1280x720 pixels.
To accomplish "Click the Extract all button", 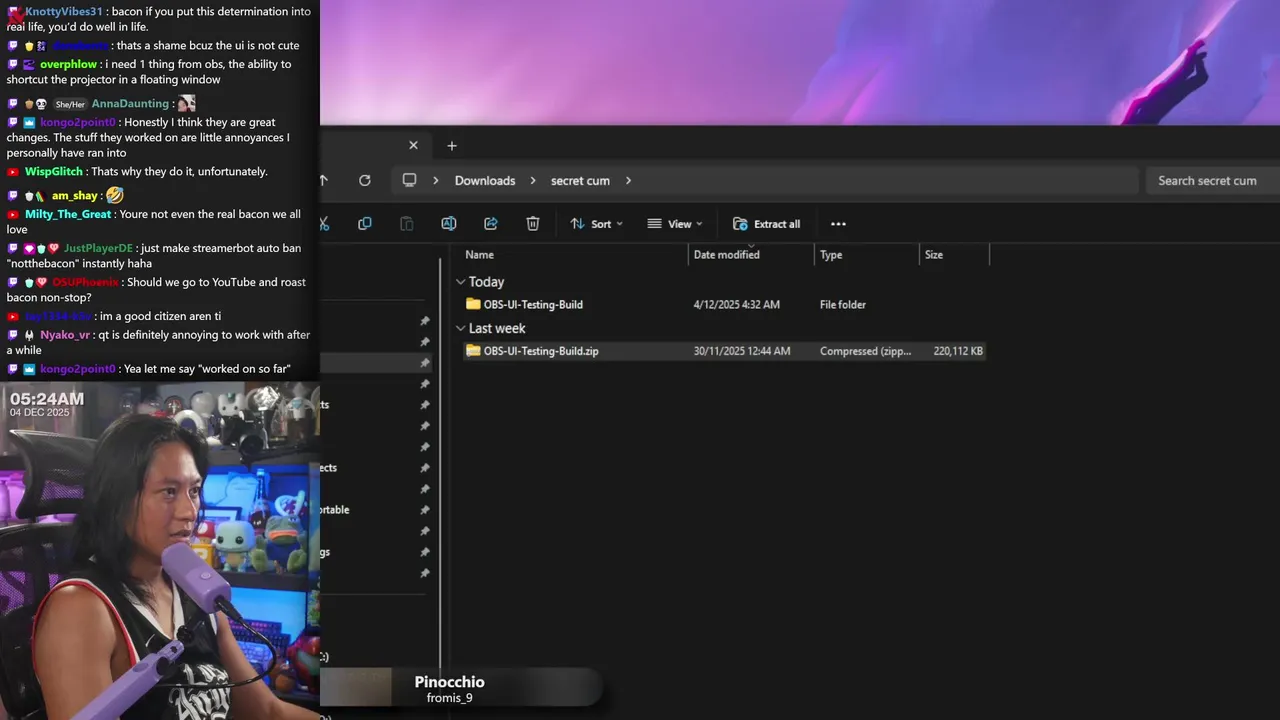I will [767, 224].
